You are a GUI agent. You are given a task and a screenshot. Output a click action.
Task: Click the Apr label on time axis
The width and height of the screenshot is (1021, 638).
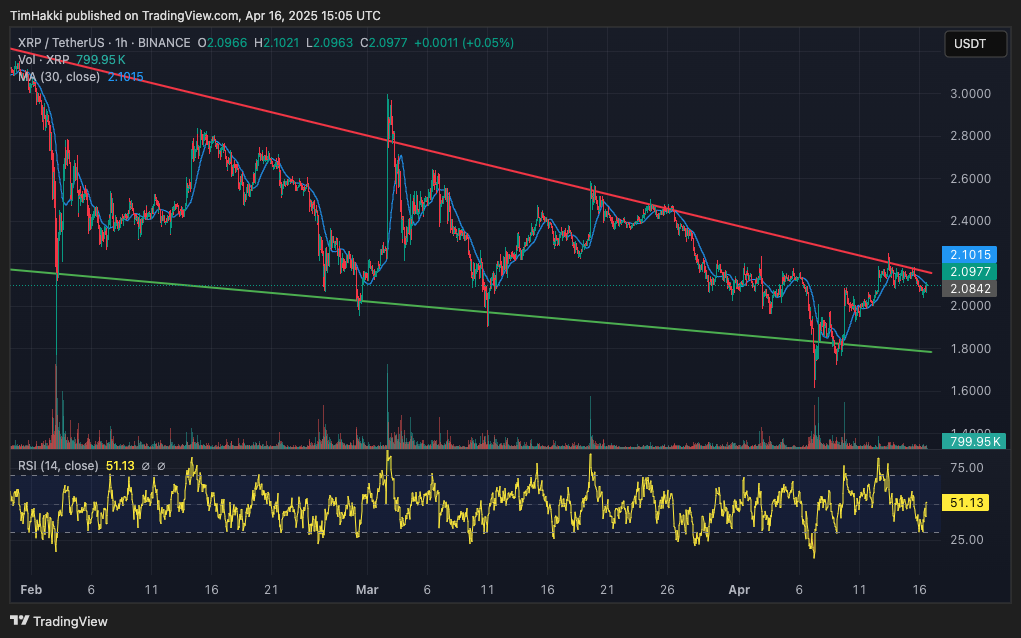pyautogui.click(x=740, y=591)
